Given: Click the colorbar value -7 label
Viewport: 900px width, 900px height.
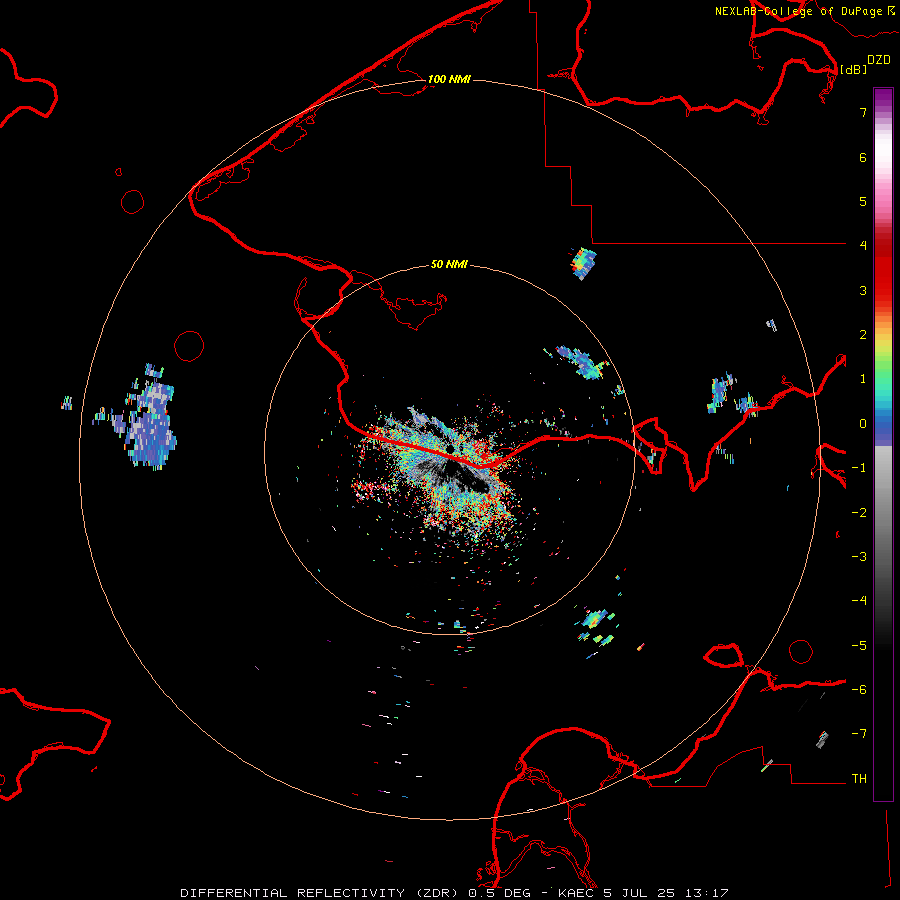Looking at the screenshot, I should (x=859, y=734).
